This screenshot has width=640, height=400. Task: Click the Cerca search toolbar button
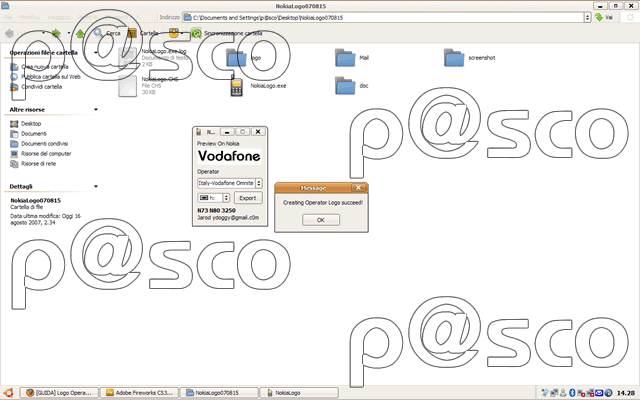coord(107,33)
